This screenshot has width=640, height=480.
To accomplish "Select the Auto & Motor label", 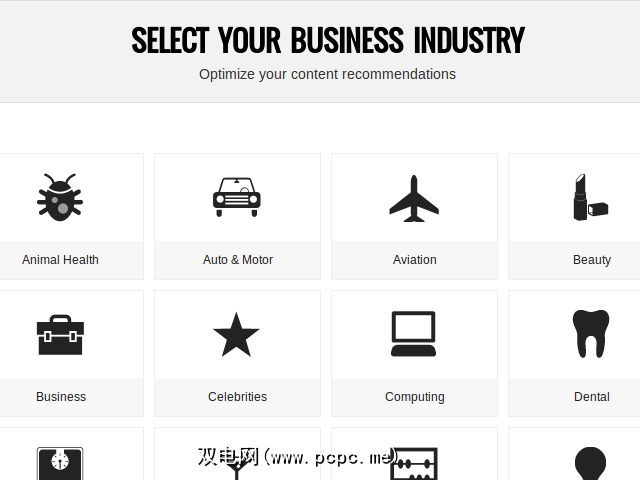I will [x=238, y=260].
